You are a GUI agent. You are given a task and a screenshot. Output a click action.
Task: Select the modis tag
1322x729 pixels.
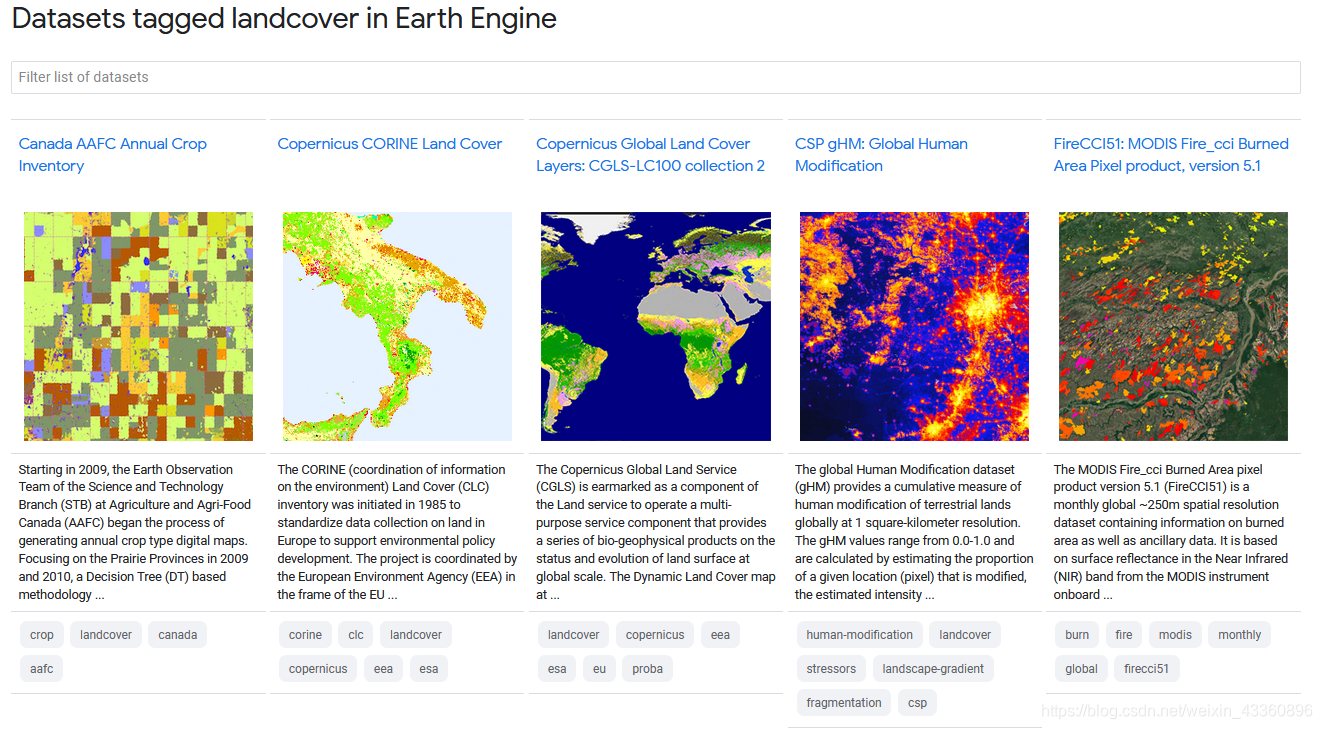(x=1175, y=635)
